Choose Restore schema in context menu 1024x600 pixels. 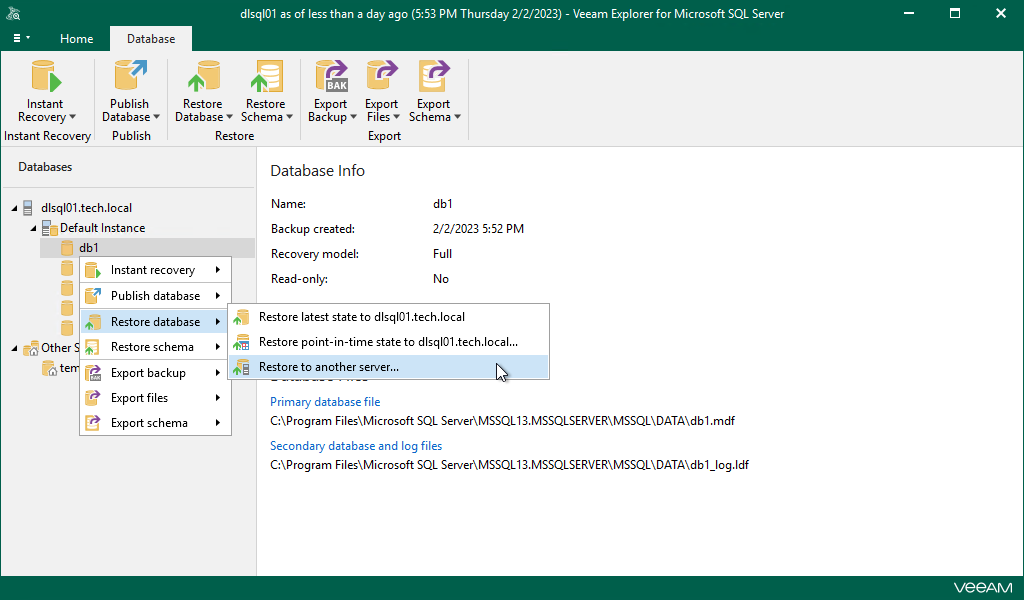click(155, 347)
